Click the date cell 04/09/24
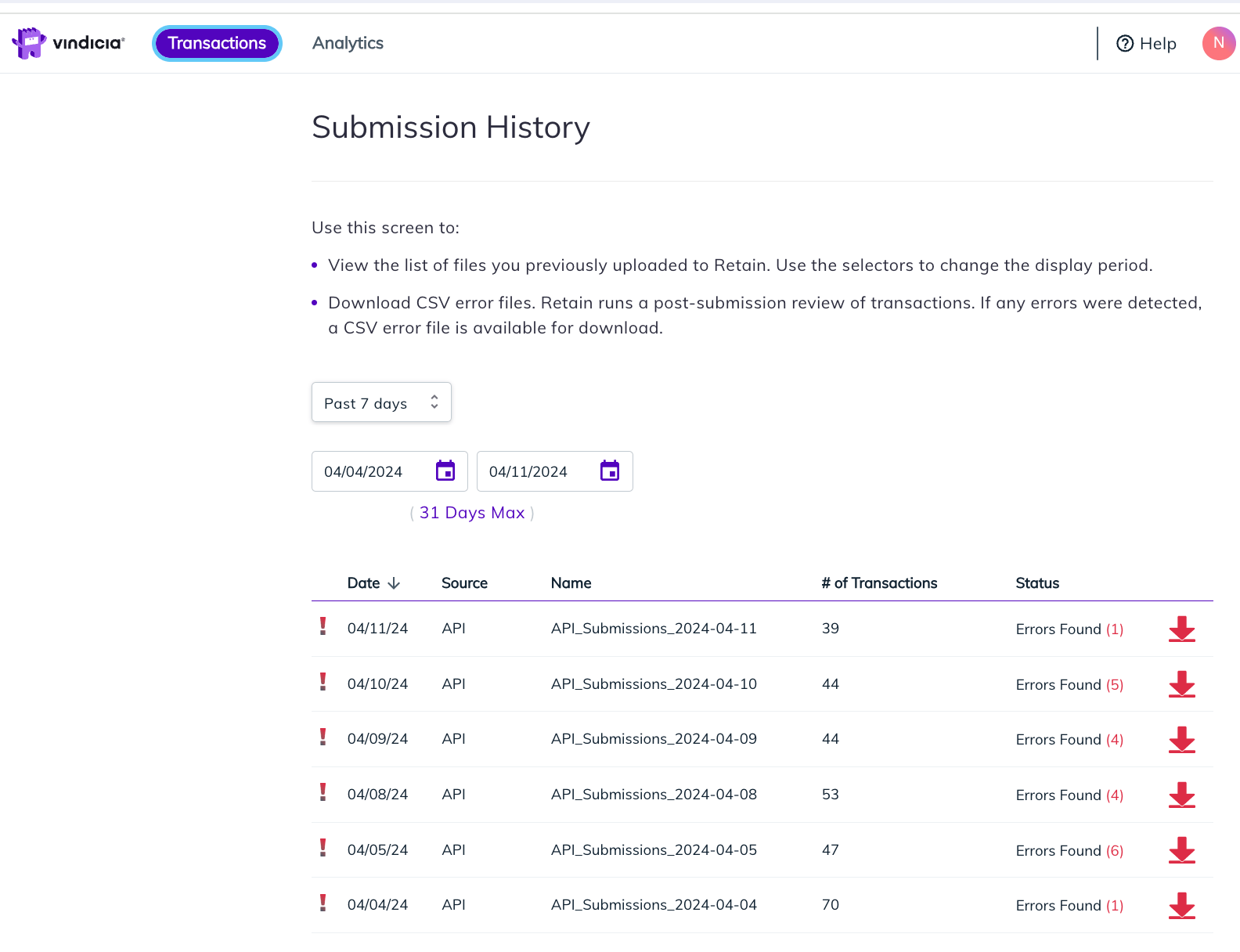Image resolution: width=1240 pixels, height=952 pixels. (x=377, y=739)
